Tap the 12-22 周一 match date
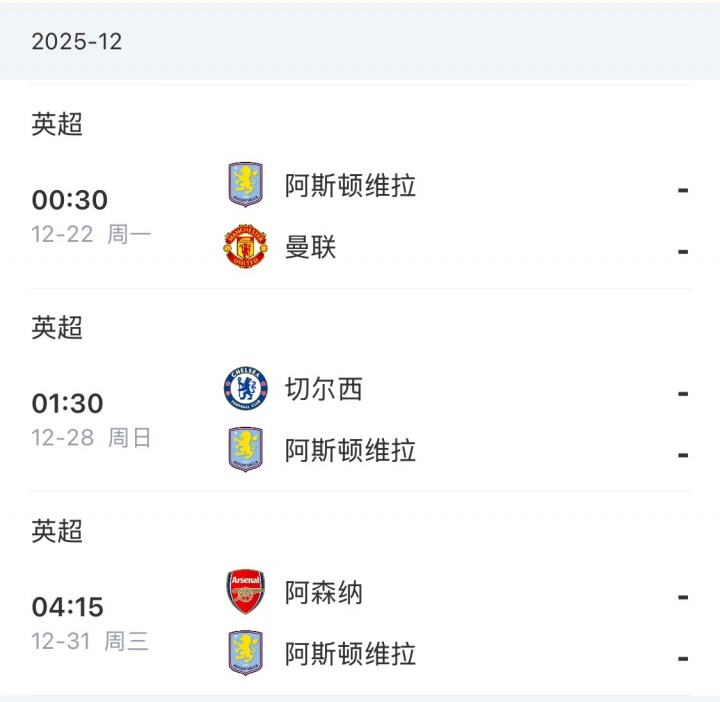Viewport: 720px width, 702px height. pyautogui.click(x=91, y=235)
